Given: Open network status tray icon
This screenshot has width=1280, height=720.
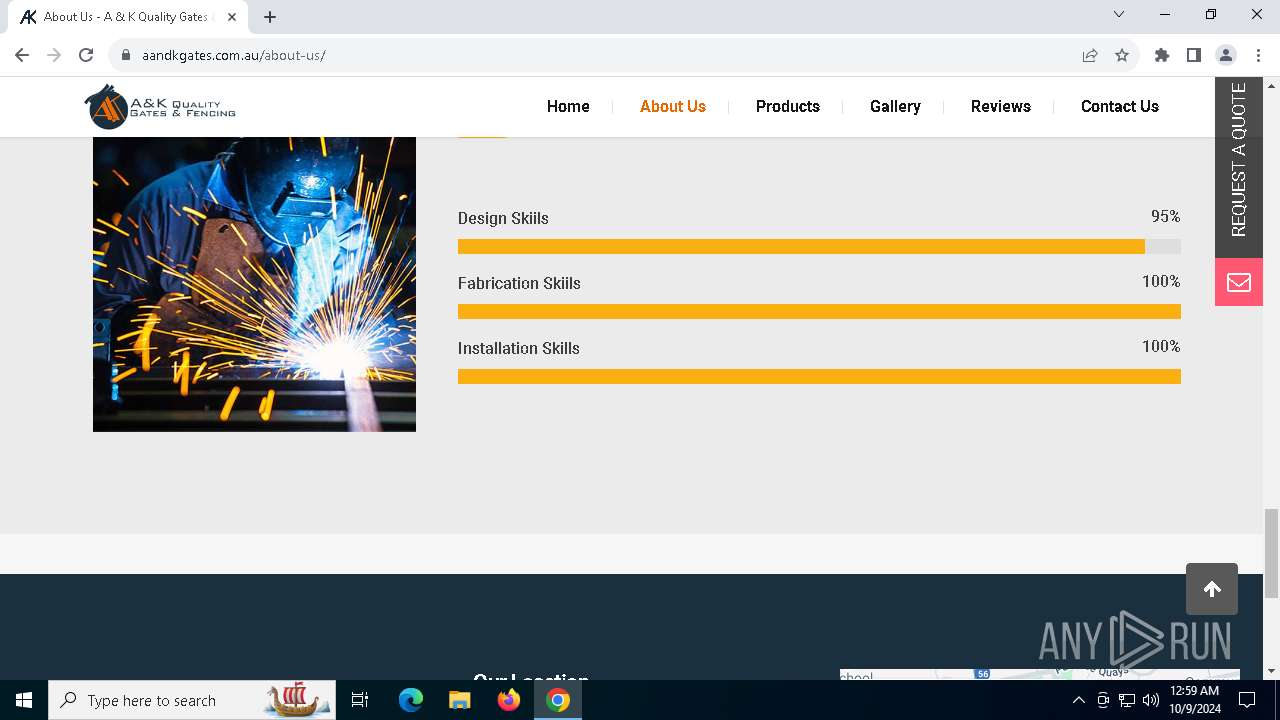Looking at the screenshot, I should 1126,700.
